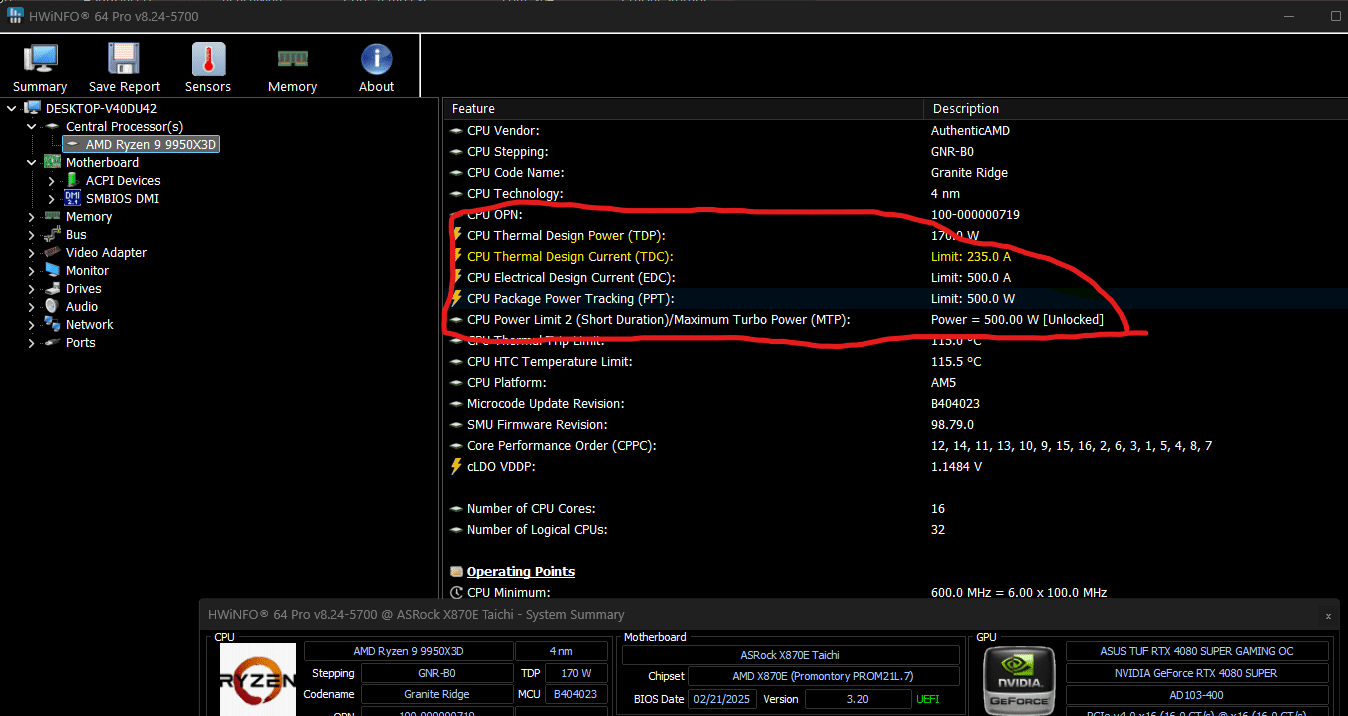This screenshot has height=716, width=1348.
Task: Click the Video Adapter icon
Action: [52, 252]
